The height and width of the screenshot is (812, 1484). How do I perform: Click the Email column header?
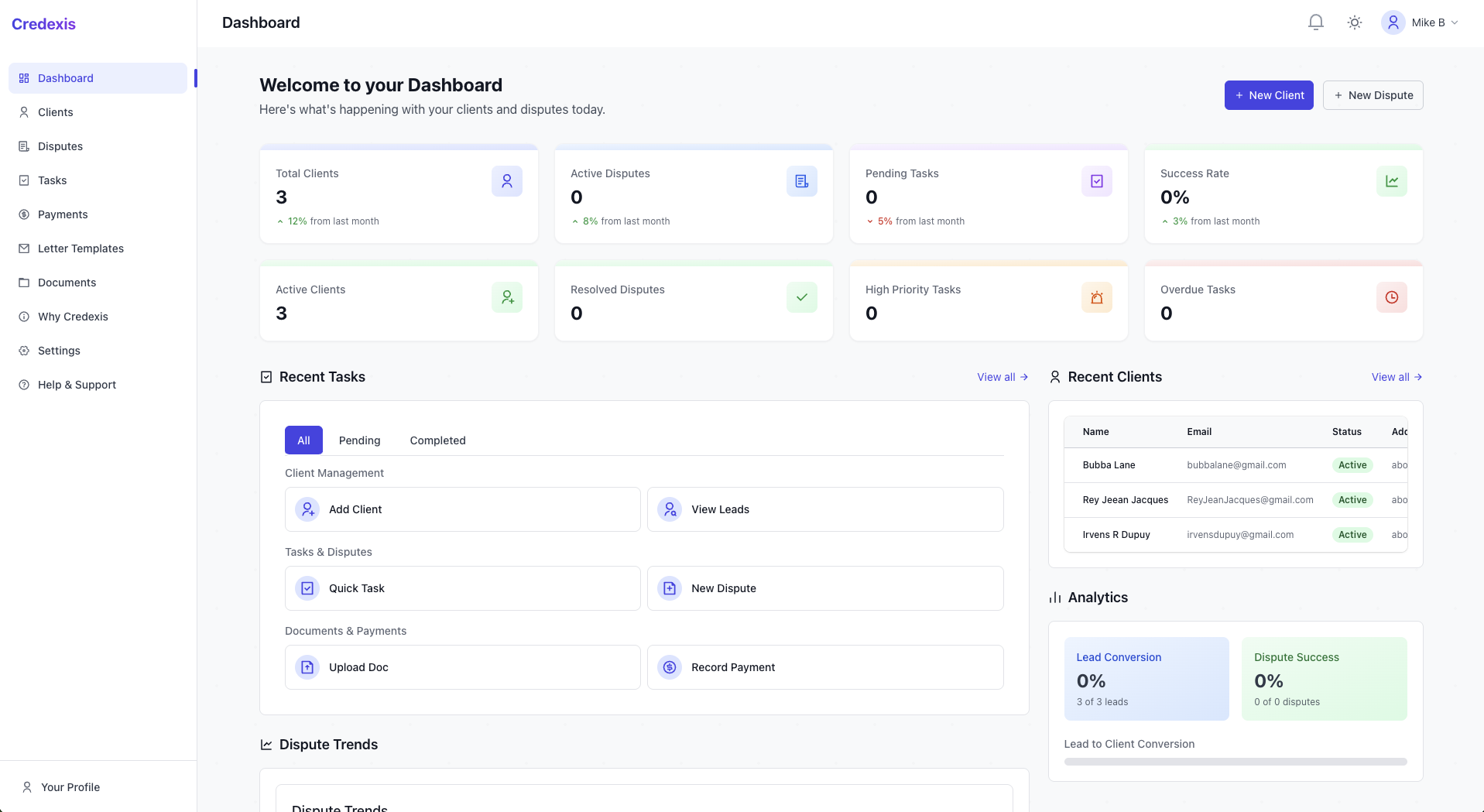click(x=1199, y=432)
